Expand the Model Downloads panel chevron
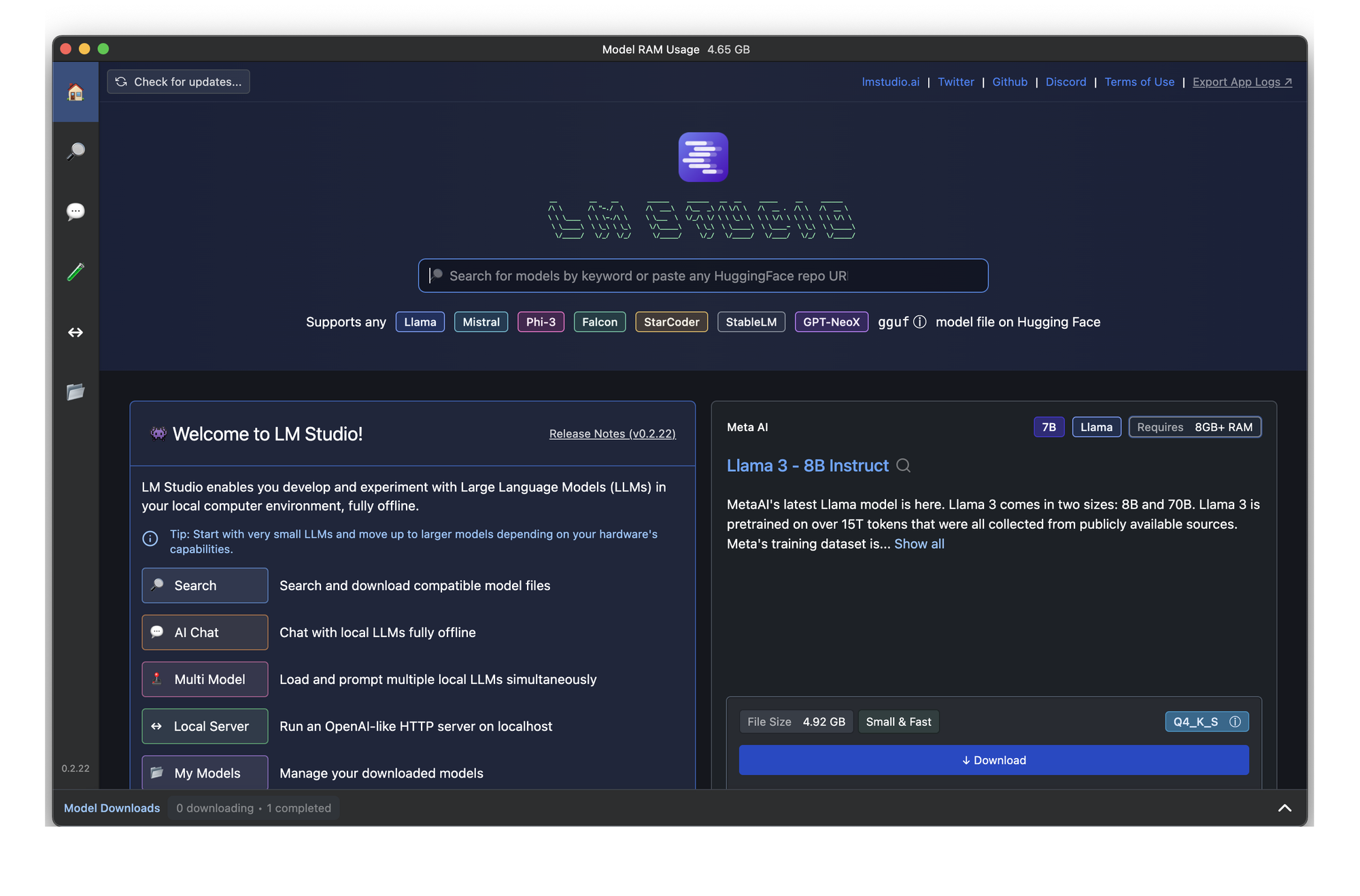This screenshot has width=1360, height=896. pyautogui.click(x=1284, y=808)
